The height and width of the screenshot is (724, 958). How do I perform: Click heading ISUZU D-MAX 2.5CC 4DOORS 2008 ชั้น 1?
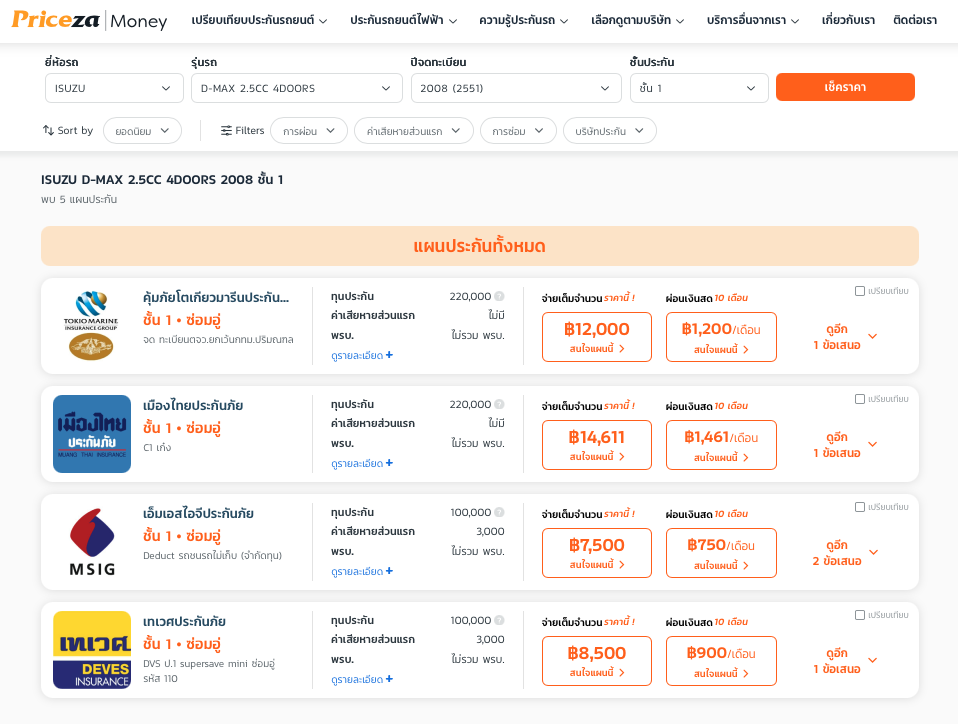pyautogui.click(x=162, y=180)
